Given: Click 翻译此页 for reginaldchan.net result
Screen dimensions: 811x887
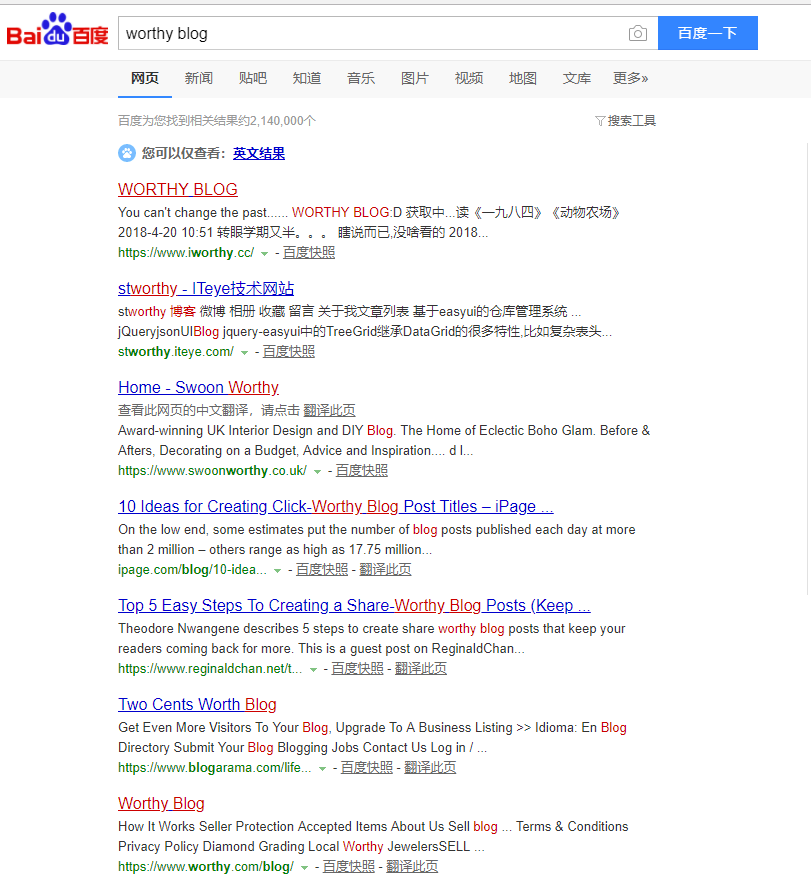Looking at the screenshot, I should (x=421, y=669).
